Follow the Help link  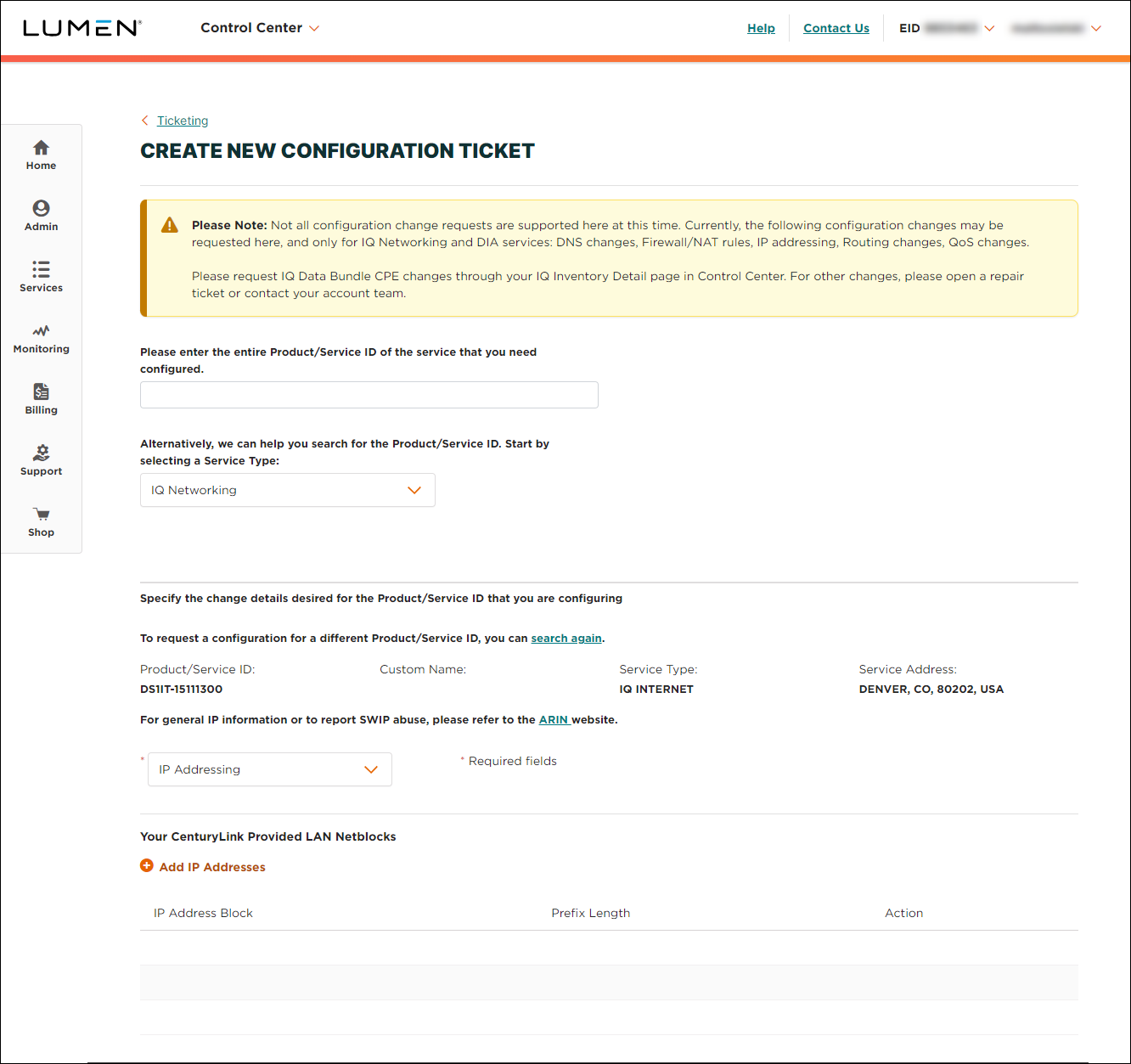pyautogui.click(x=761, y=28)
